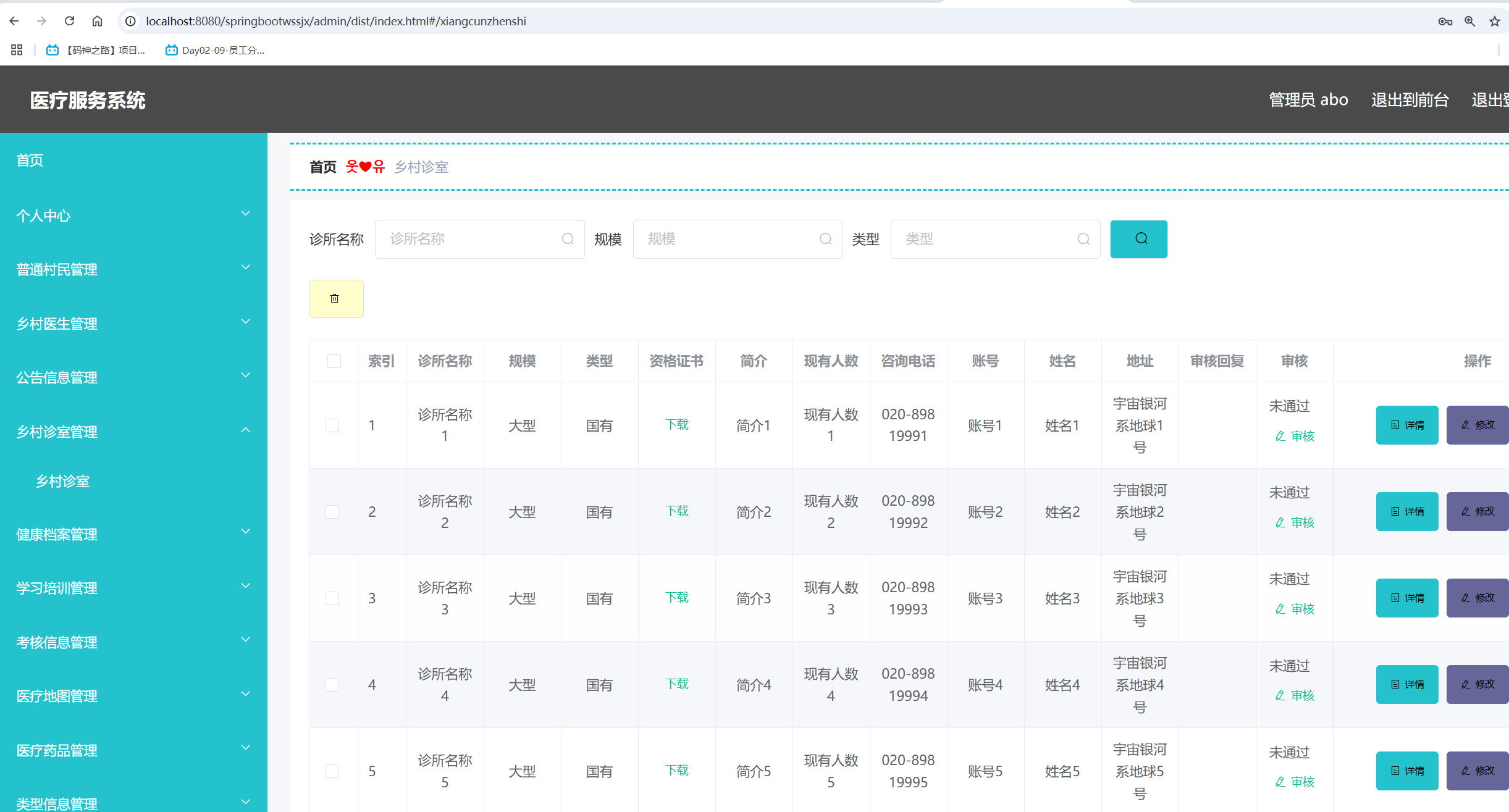Open 详情 for row 诊所名称1

click(x=1407, y=425)
